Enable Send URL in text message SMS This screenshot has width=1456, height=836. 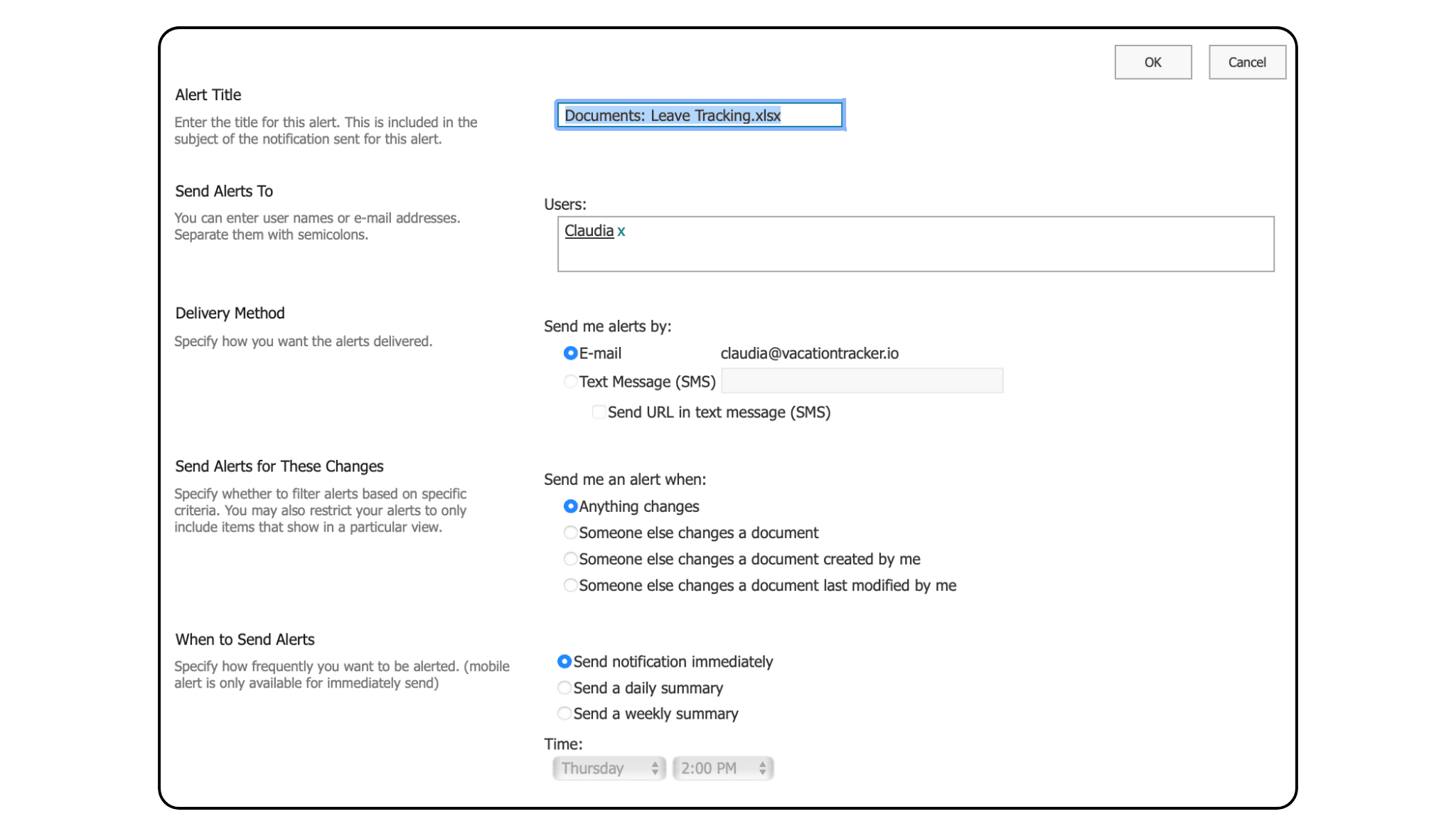[x=597, y=412]
